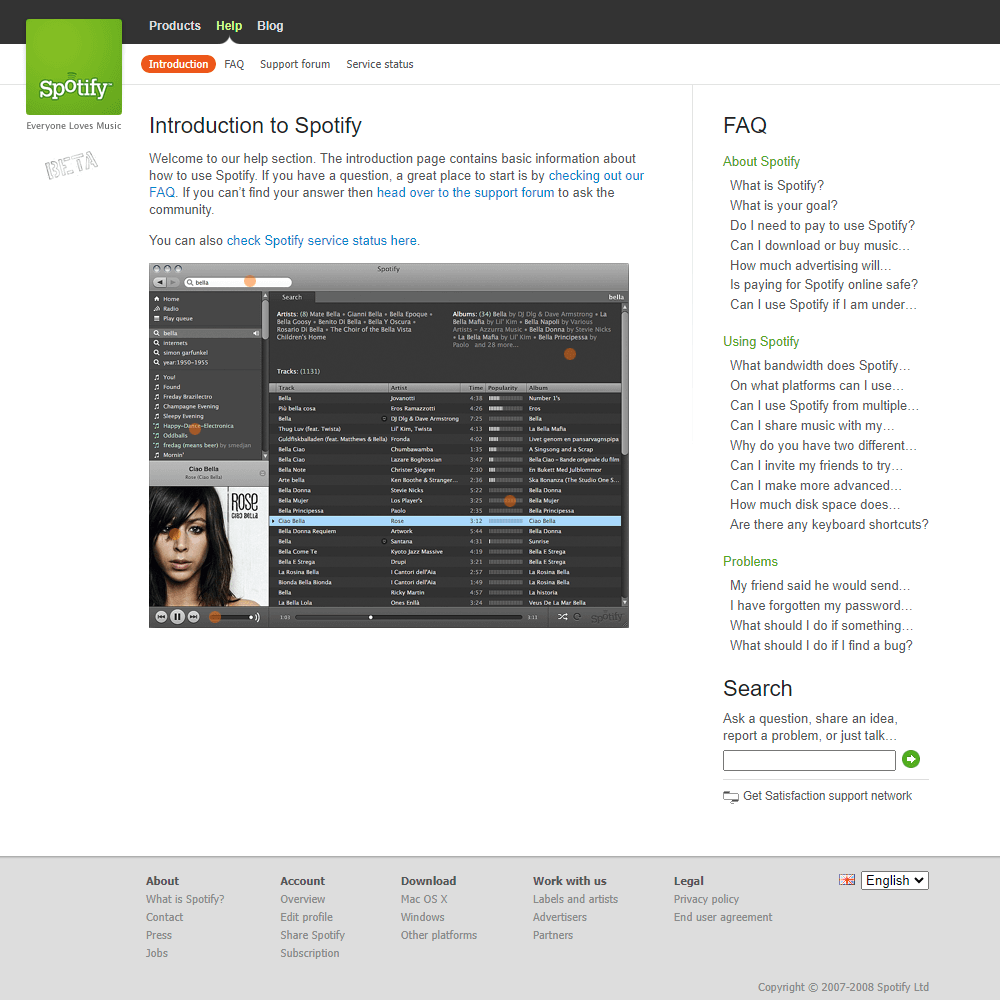Open the footer Jobs link
The width and height of the screenshot is (1000, 1000).
[x=157, y=953]
